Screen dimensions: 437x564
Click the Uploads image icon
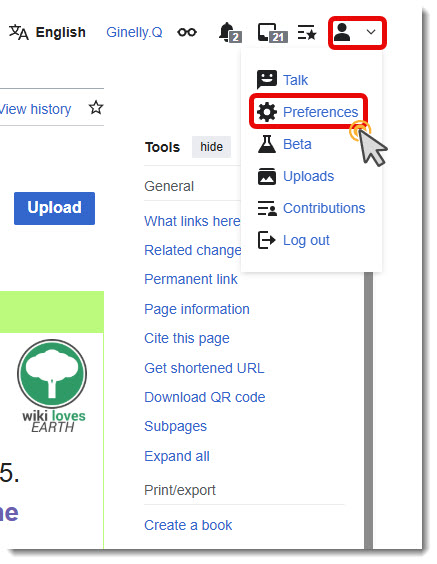coord(267,176)
